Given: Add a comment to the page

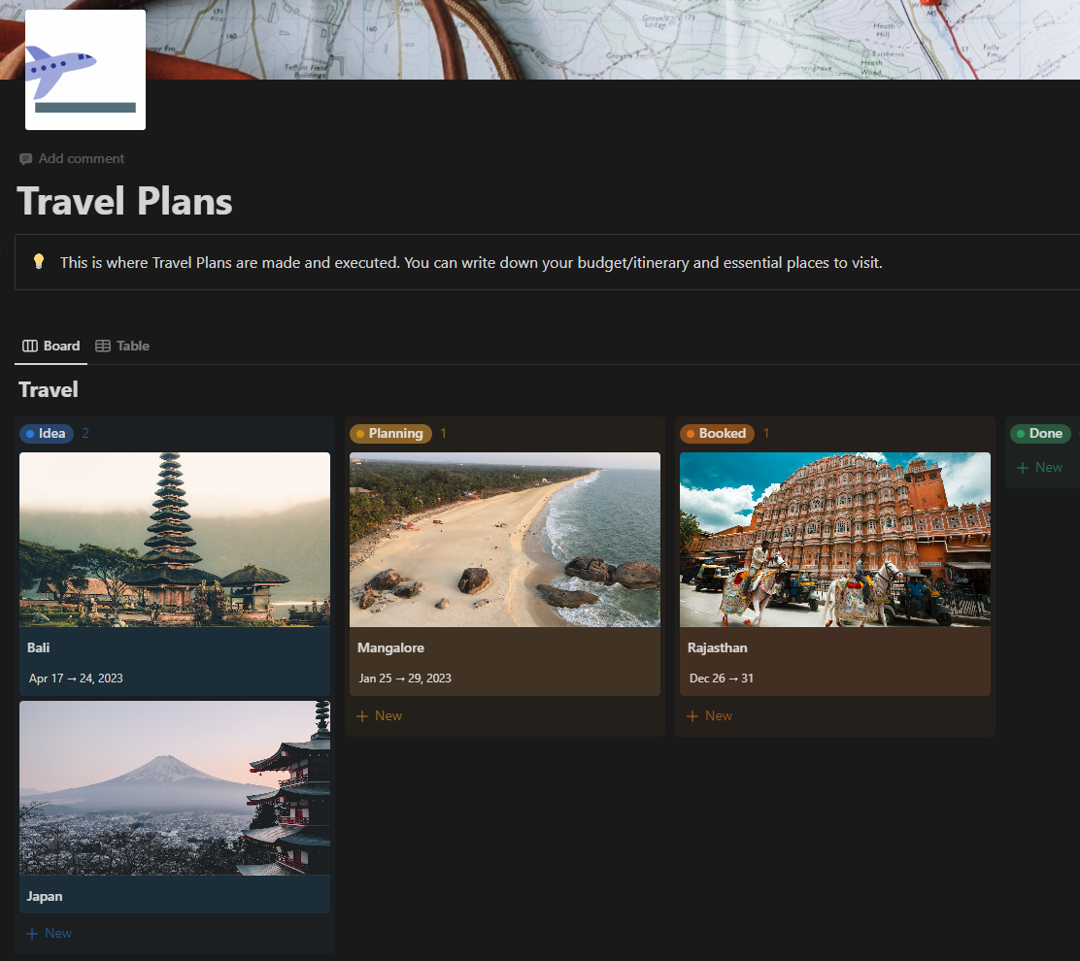Looking at the screenshot, I should click(72, 158).
